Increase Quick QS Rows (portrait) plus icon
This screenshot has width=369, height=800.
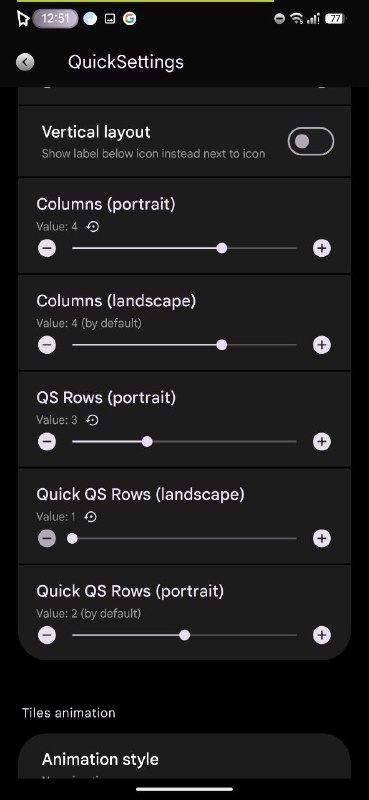tap(322, 635)
